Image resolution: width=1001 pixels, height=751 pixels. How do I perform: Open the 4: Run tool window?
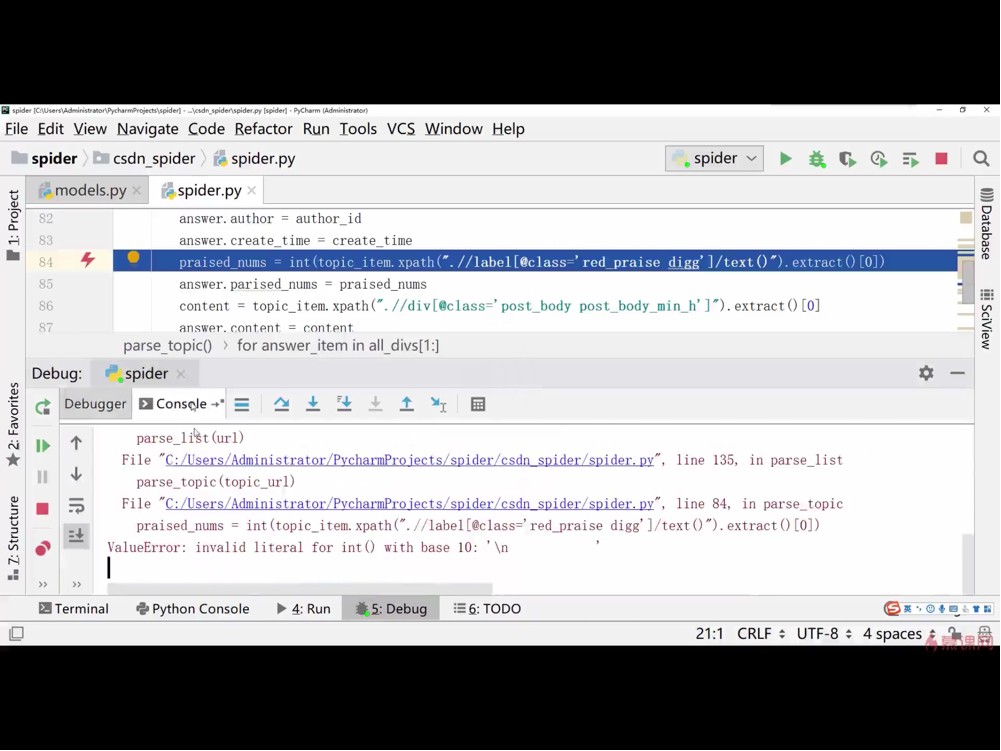[x=303, y=609]
